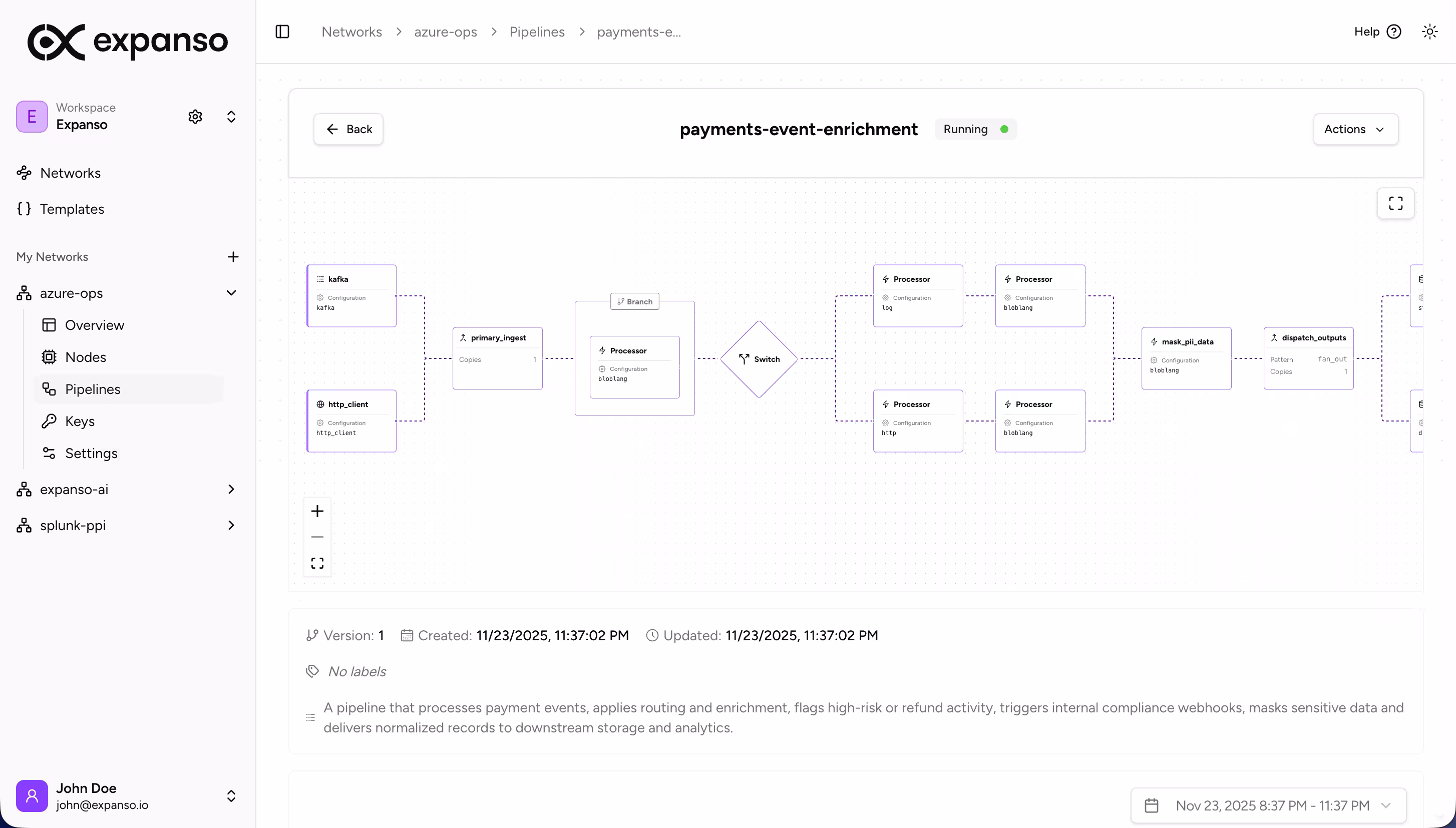Select Nodes in the sidebar menu
The width and height of the screenshot is (1456, 828).
click(x=85, y=356)
